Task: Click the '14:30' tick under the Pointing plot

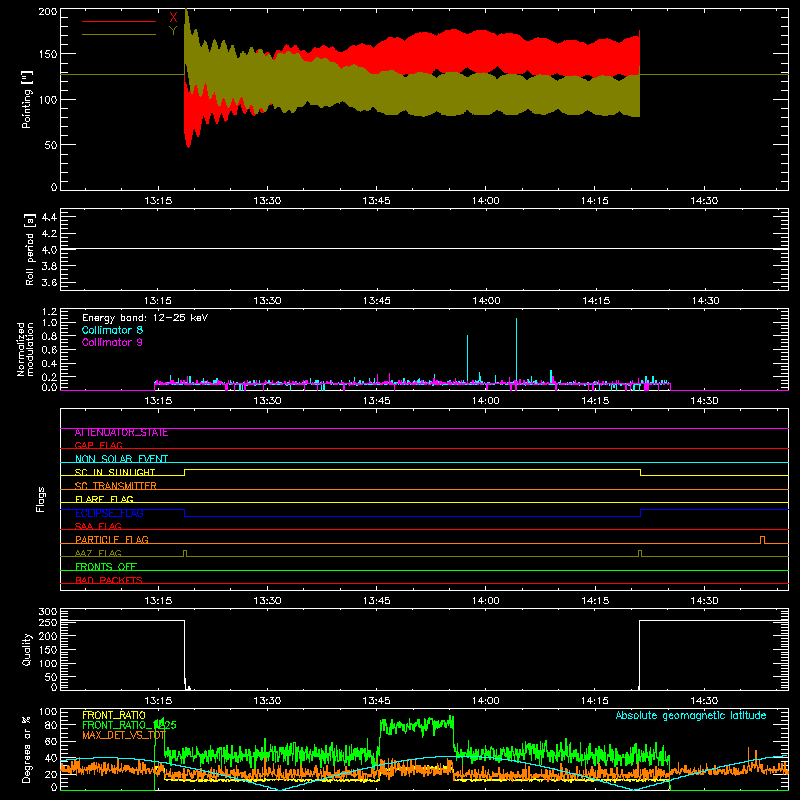Action: (x=704, y=201)
